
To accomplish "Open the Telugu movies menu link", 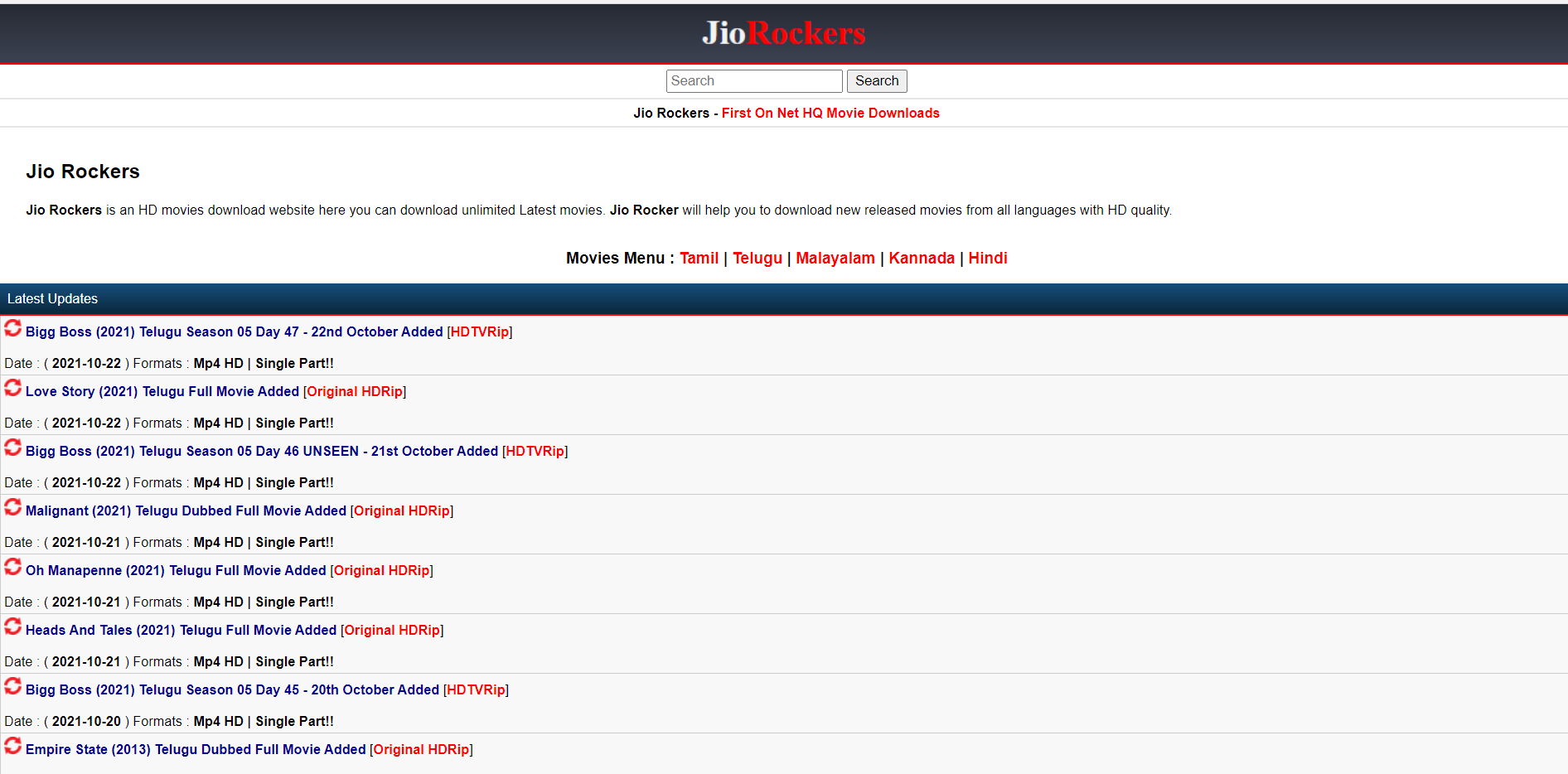I will pos(757,259).
